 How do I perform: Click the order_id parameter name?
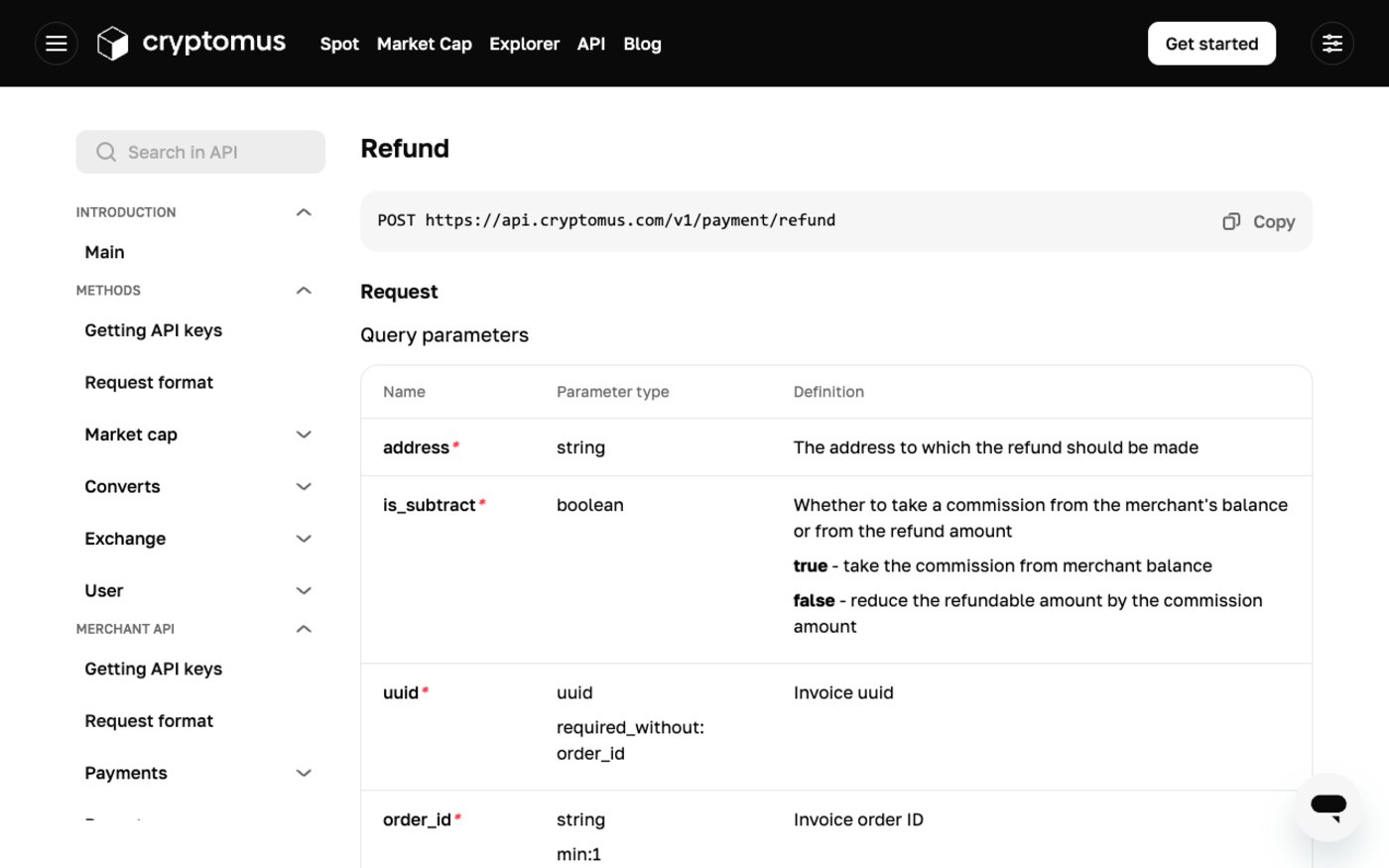click(417, 819)
